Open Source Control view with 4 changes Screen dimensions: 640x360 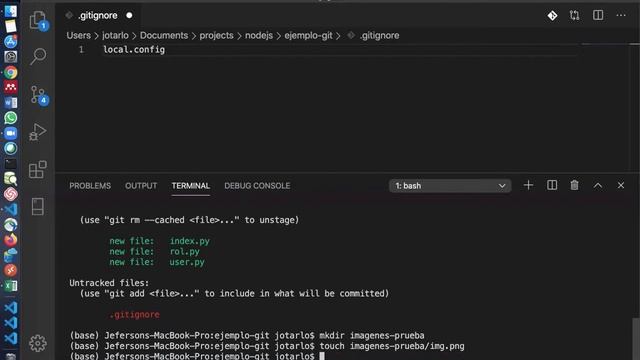[38, 95]
